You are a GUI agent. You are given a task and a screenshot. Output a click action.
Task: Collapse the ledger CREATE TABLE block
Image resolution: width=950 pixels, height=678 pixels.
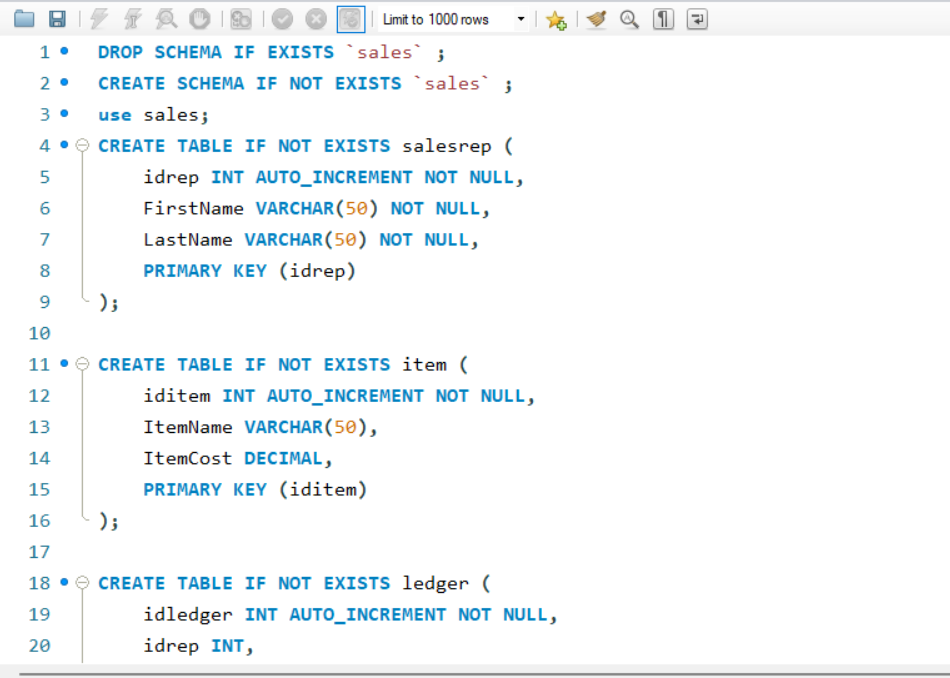pyautogui.click(x=82, y=583)
